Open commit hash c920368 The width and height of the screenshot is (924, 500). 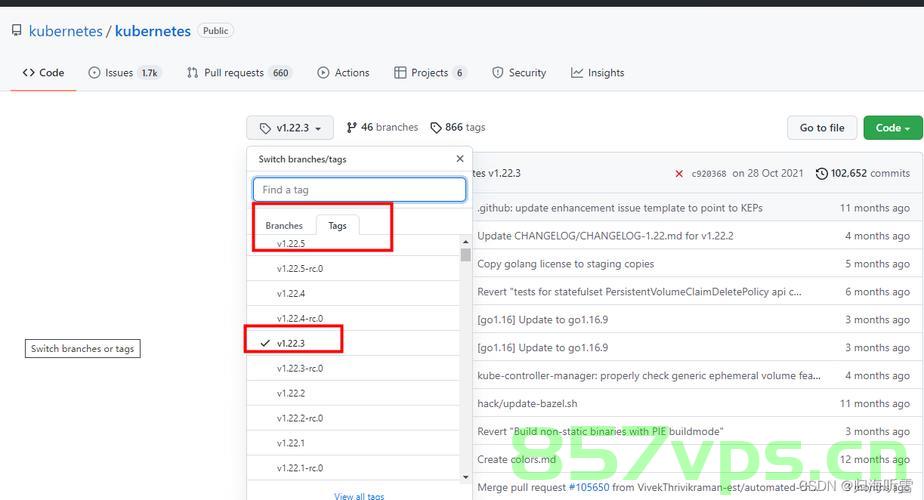[x=709, y=173]
